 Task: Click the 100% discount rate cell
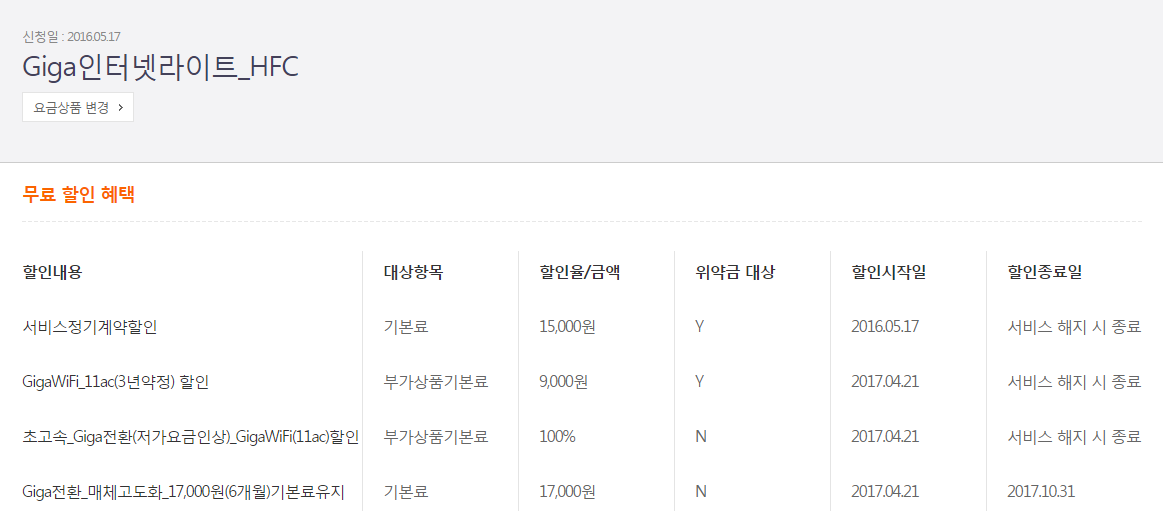[x=557, y=437]
